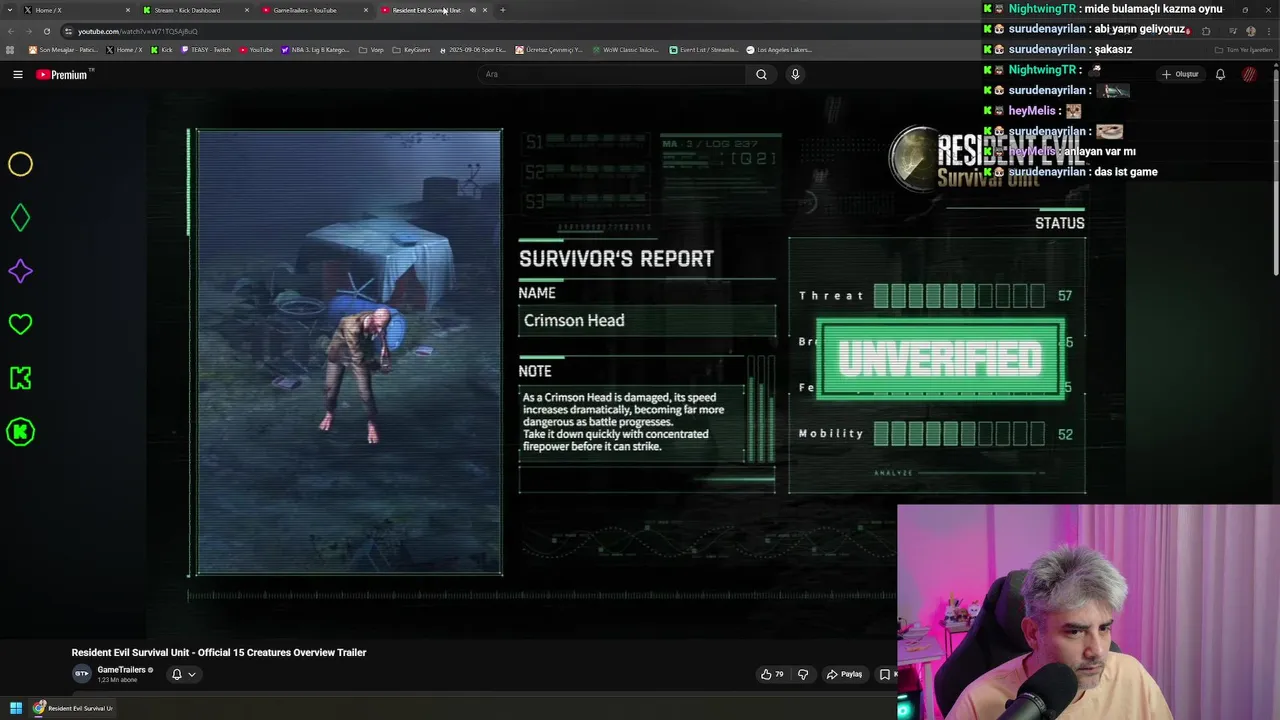Open the KeyGivers bookmarks folder

[411, 50]
